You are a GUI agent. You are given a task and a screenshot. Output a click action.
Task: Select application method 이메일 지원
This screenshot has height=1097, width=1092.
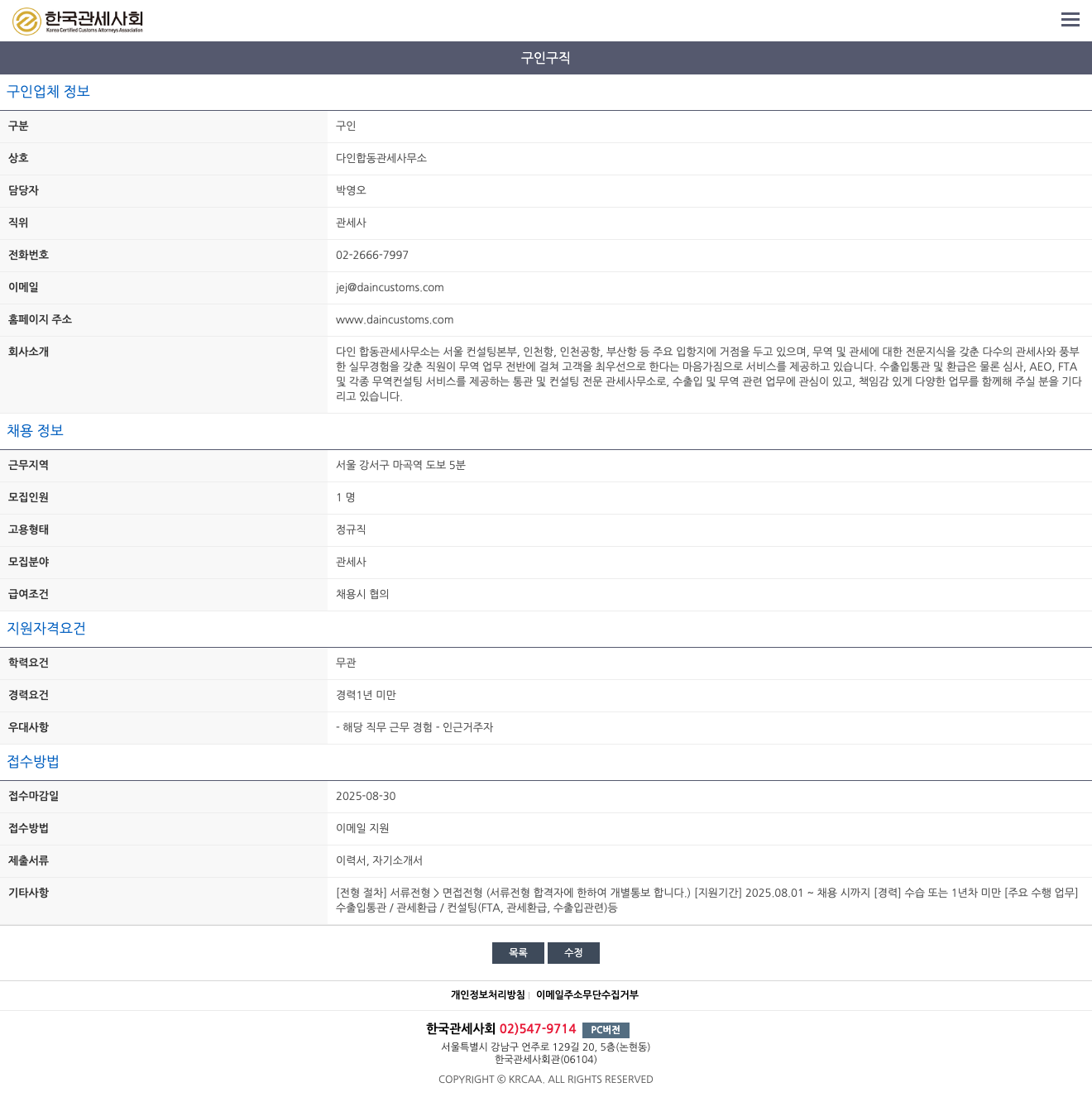point(362,828)
